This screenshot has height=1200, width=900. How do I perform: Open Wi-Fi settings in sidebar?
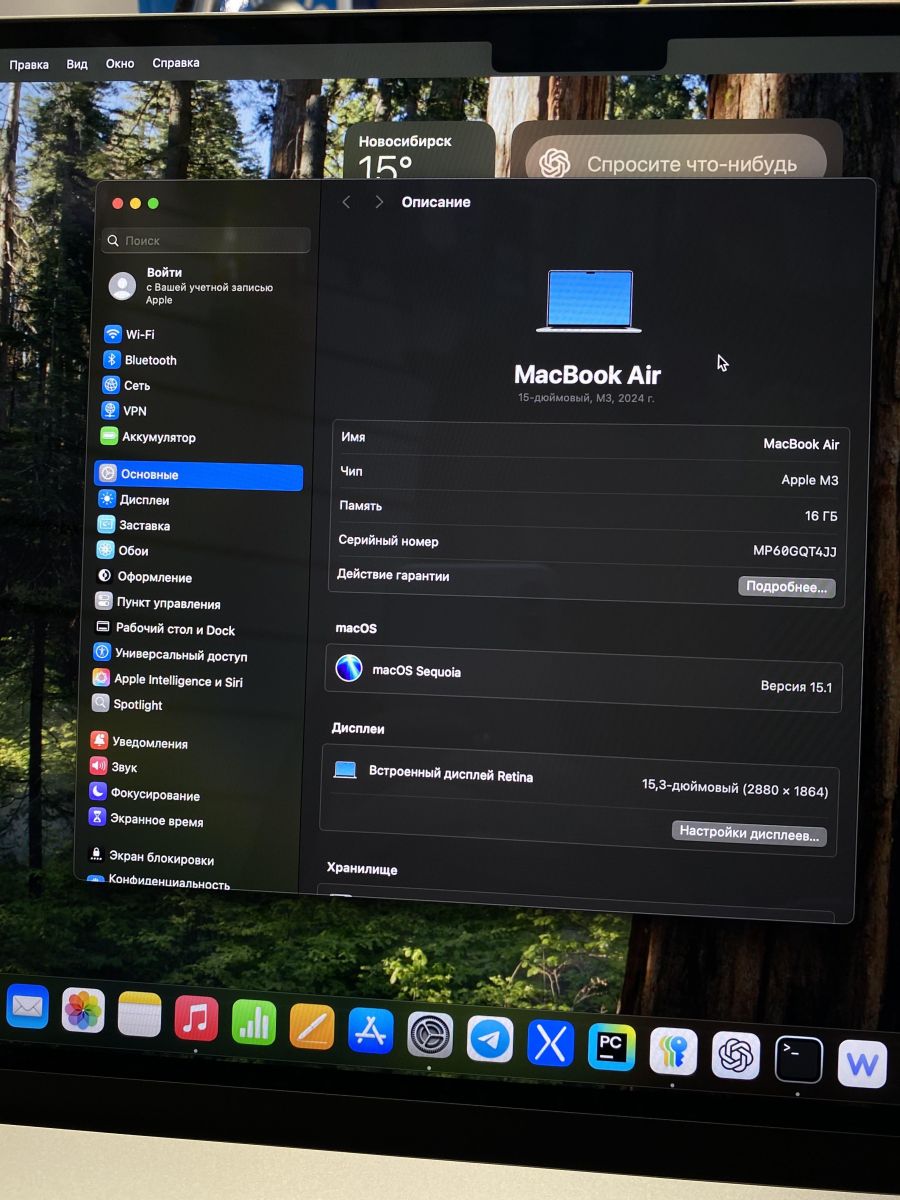pyautogui.click(x=130, y=334)
